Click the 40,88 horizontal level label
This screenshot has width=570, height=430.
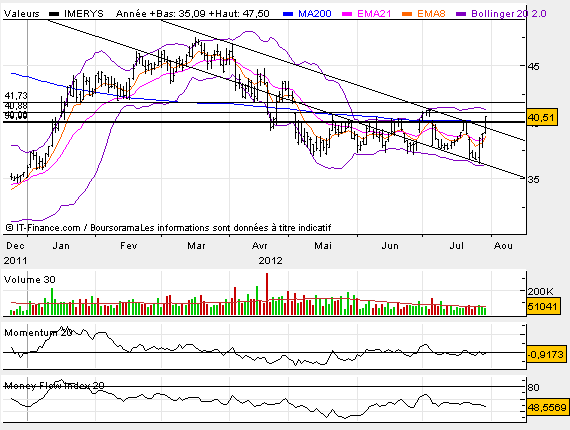(x=16, y=106)
